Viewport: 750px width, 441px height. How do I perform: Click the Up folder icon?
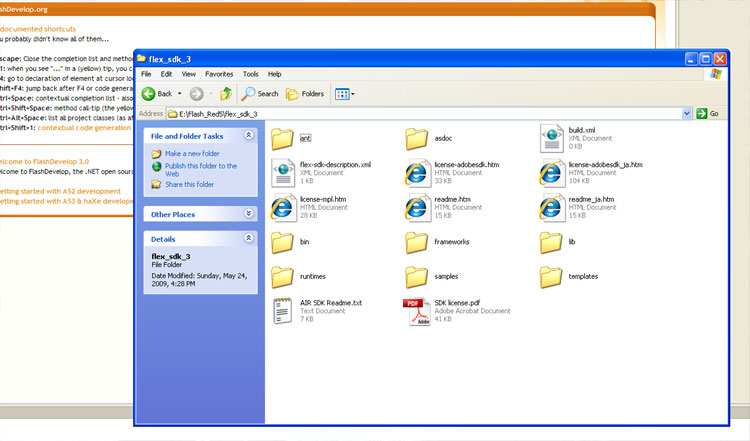coord(226,93)
